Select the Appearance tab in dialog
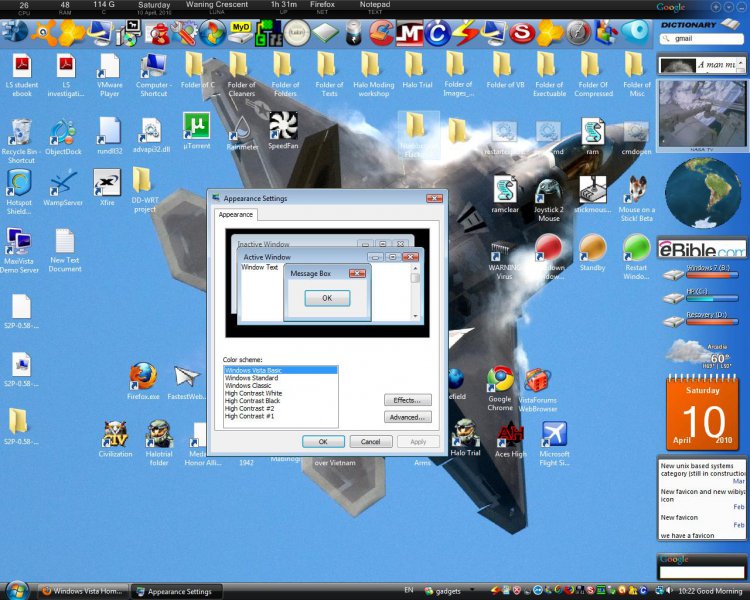The image size is (750, 600). tap(236, 214)
